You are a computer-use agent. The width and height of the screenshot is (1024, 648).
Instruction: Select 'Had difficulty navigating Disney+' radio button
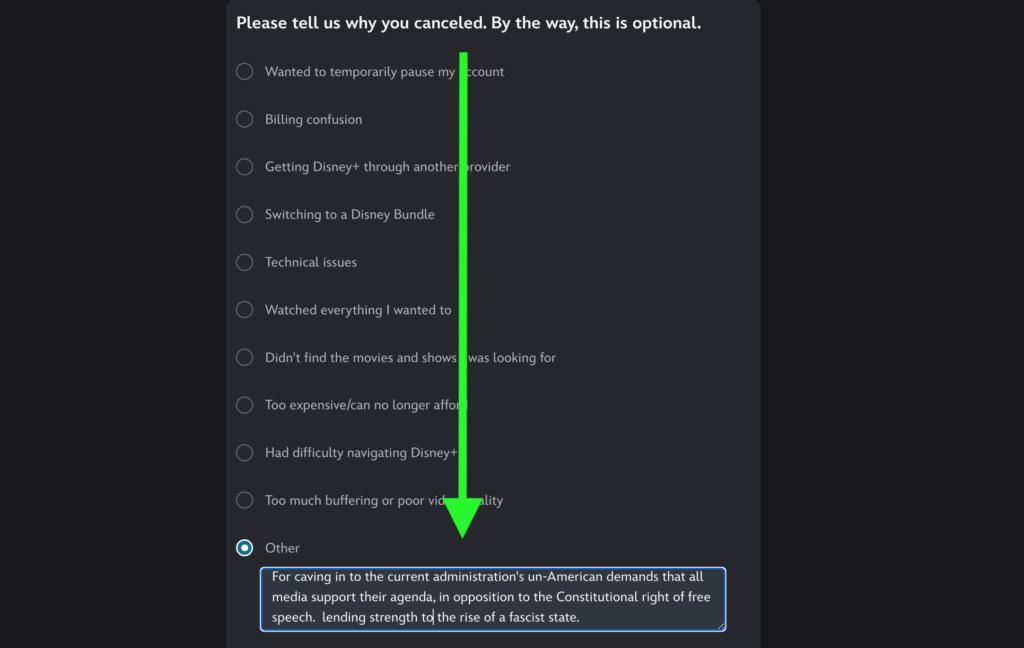pyautogui.click(x=245, y=453)
